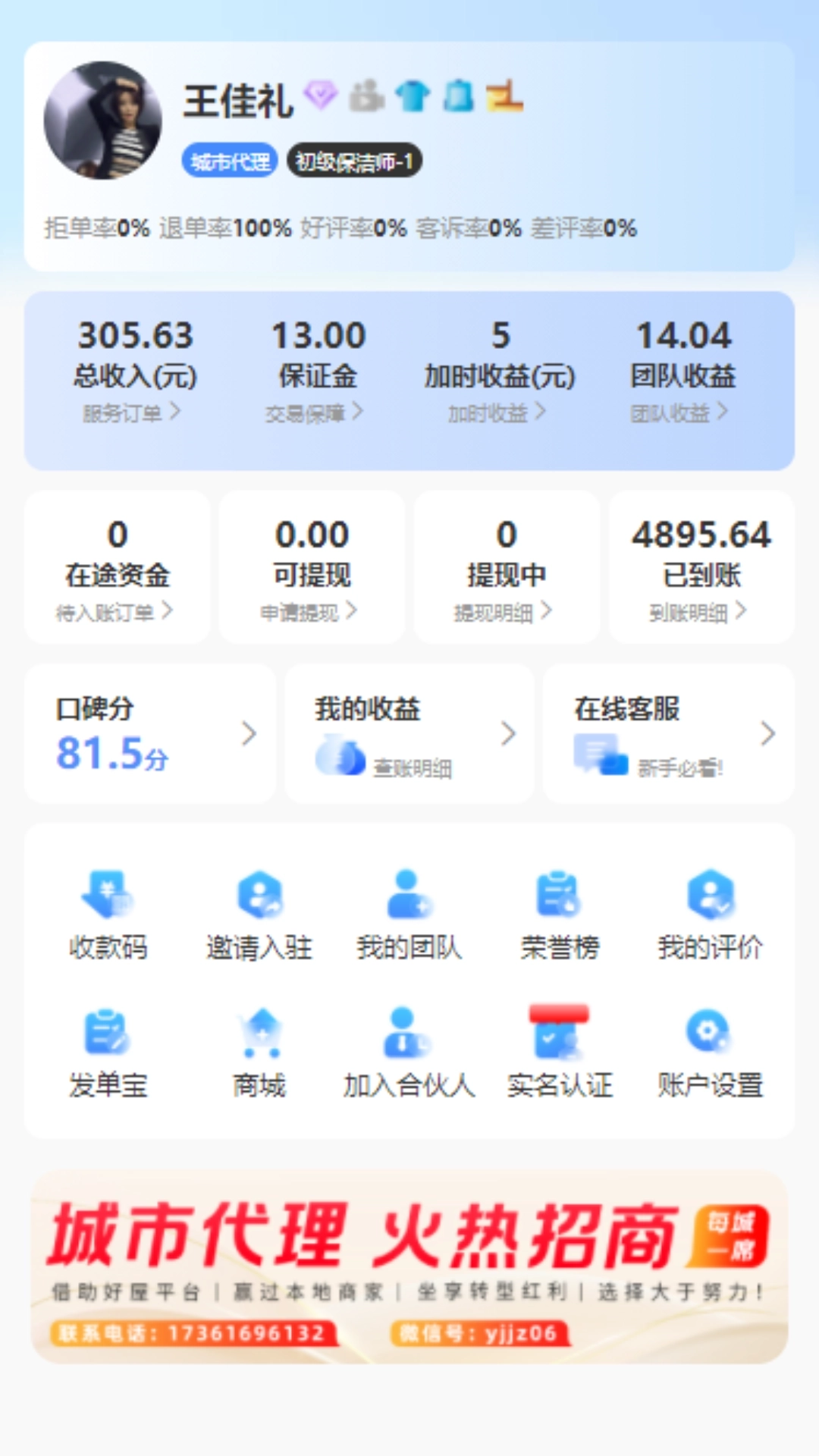Open 服务订单 link under total income
The height and width of the screenshot is (1456, 819).
tap(131, 413)
